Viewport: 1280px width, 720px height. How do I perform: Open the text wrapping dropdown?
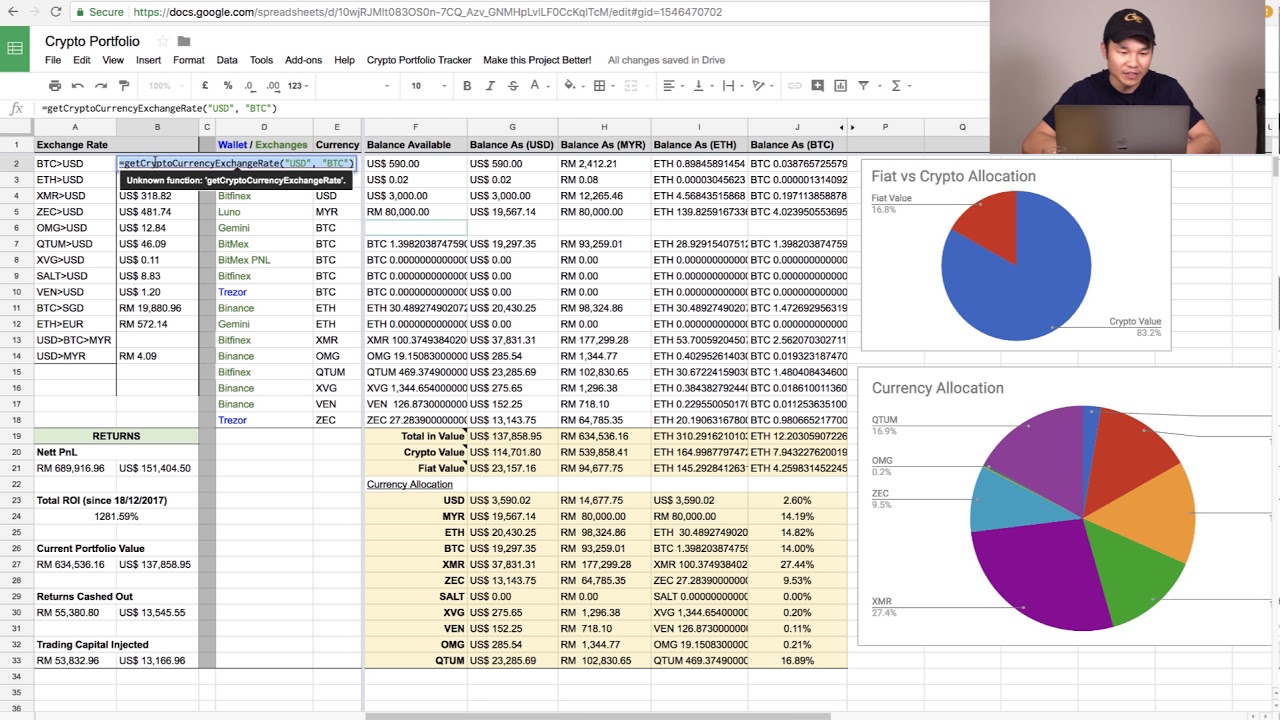click(731, 86)
